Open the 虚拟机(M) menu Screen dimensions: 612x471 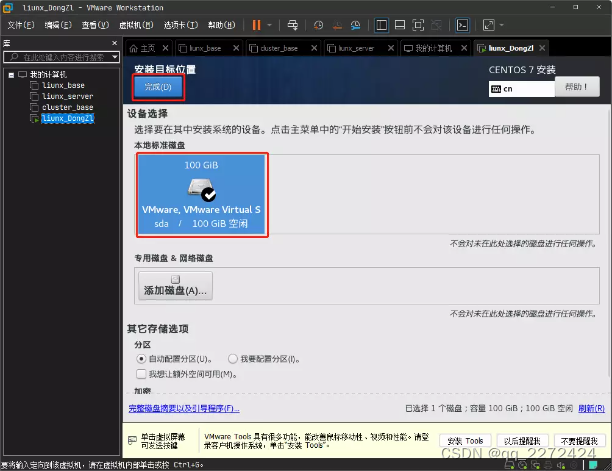[136, 25]
